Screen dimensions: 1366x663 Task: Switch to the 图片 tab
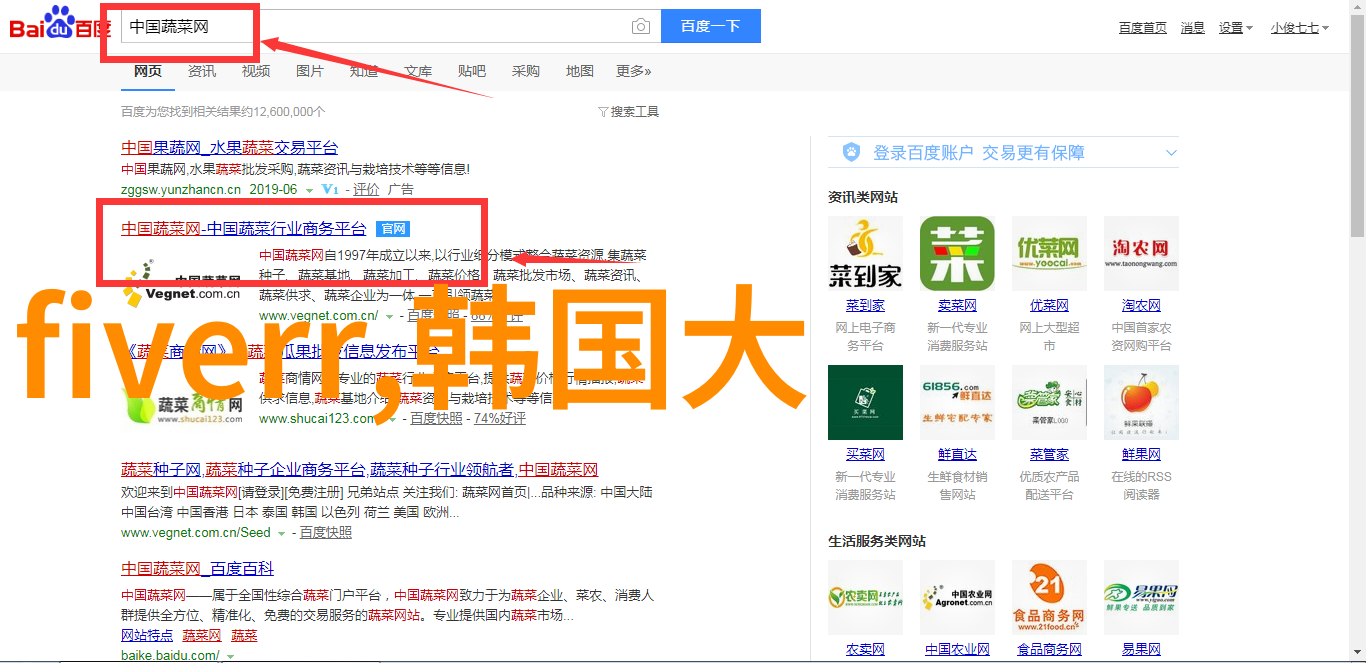point(310,71)
